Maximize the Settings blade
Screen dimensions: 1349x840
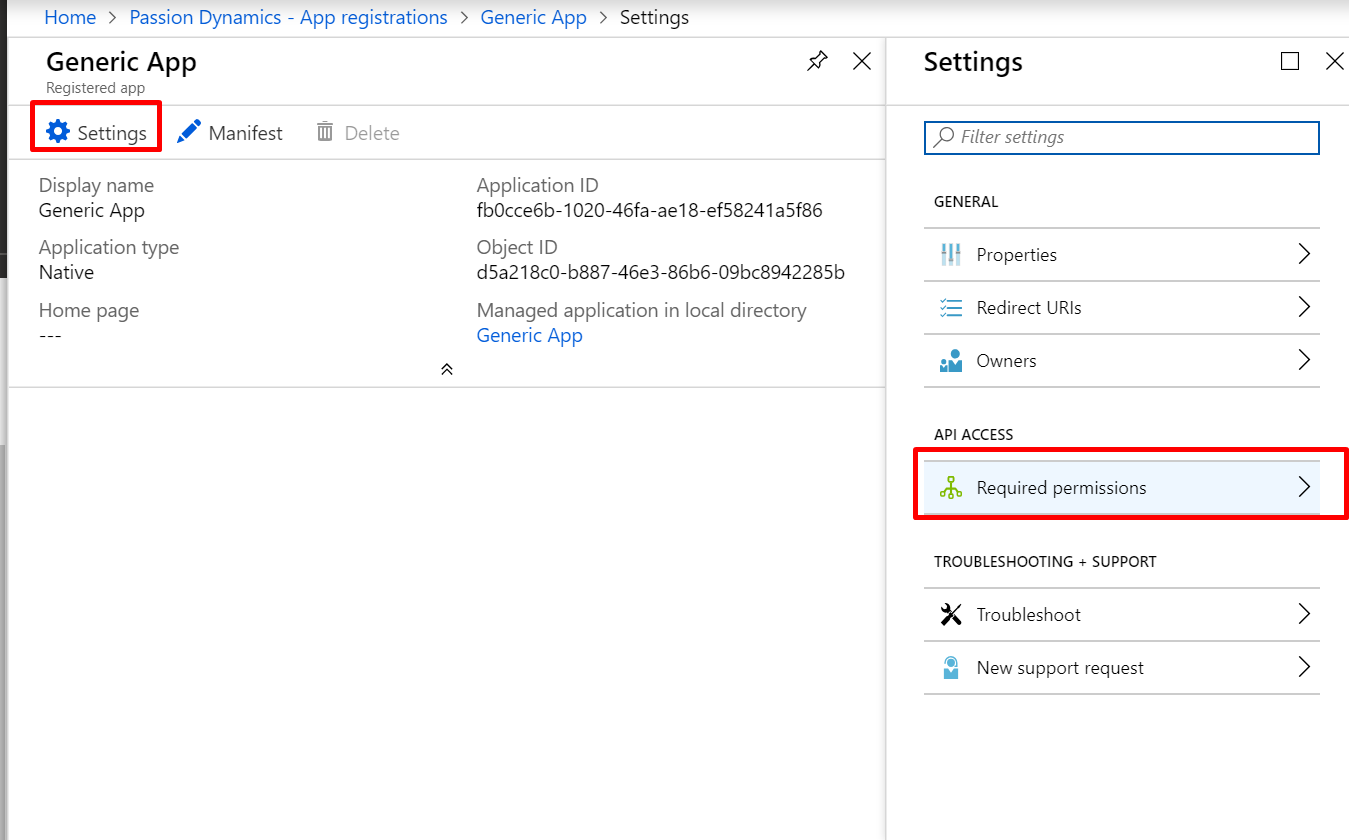(x=1290, y=62)
